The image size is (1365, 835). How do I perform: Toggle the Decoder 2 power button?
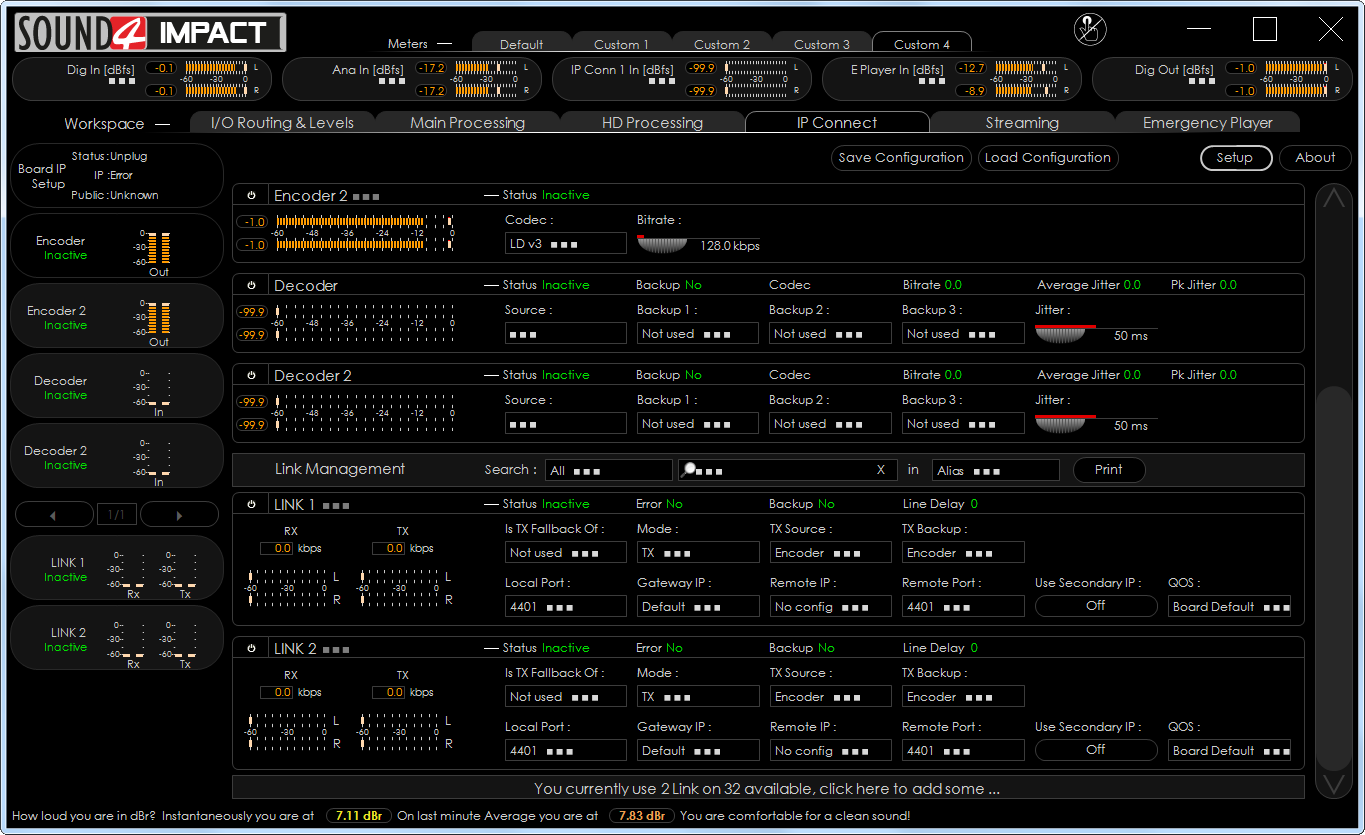[x=251, y=376]
